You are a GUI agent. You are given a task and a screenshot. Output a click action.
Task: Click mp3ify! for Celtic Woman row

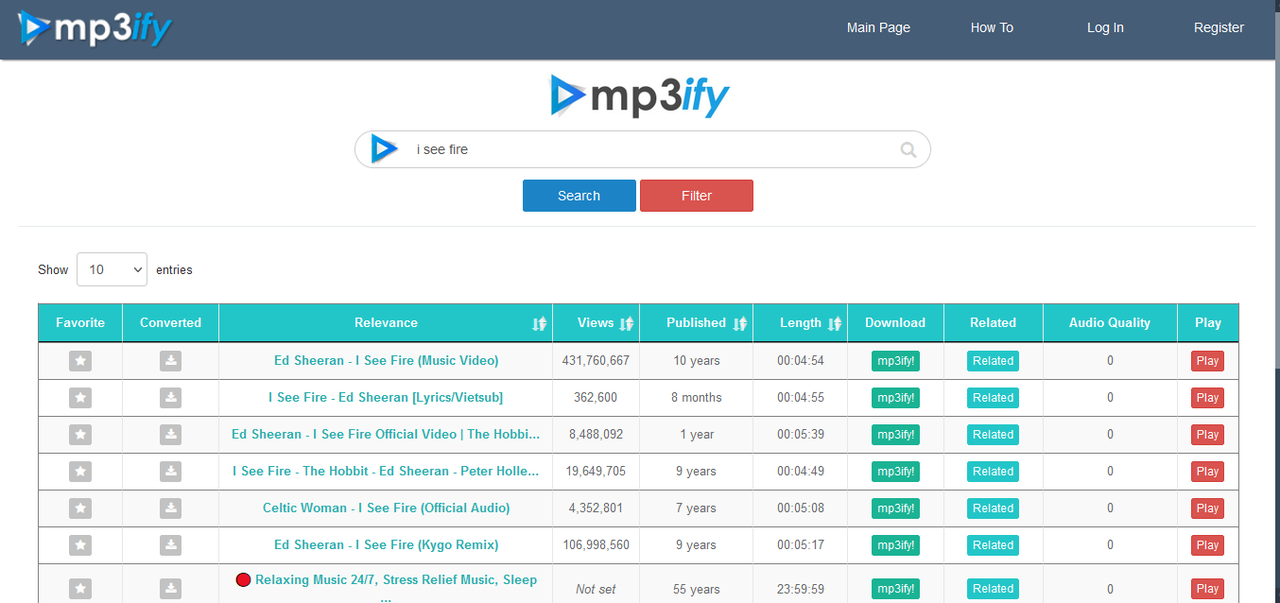[x=895, y=508]
